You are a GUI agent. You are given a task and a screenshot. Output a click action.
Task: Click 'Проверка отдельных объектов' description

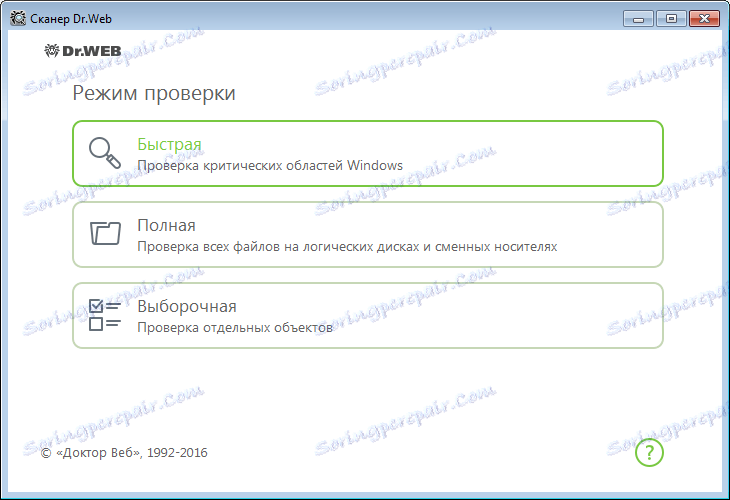235,328
